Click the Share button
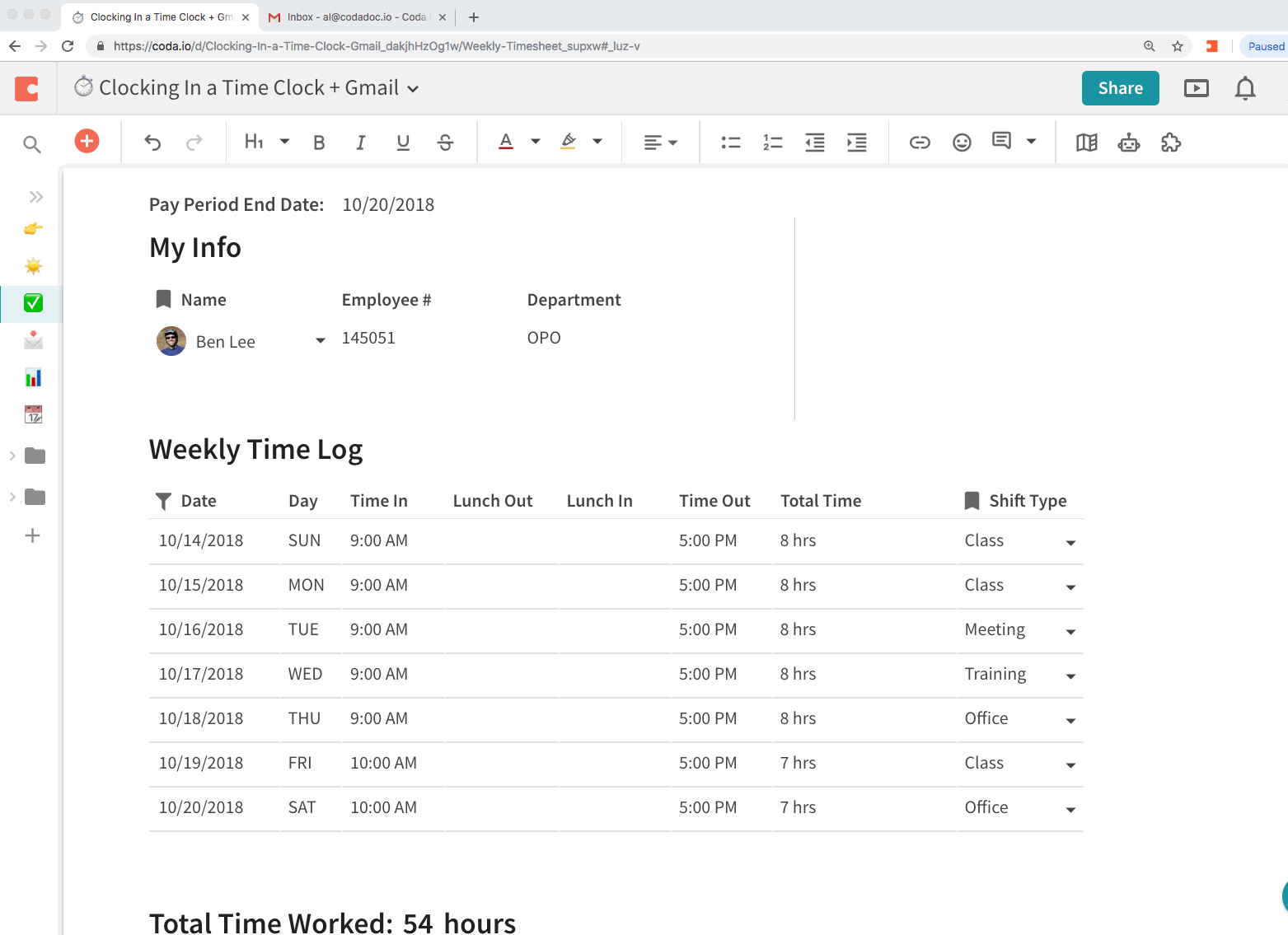This screenshot has height=935, width=1288. click(1121, 88)
